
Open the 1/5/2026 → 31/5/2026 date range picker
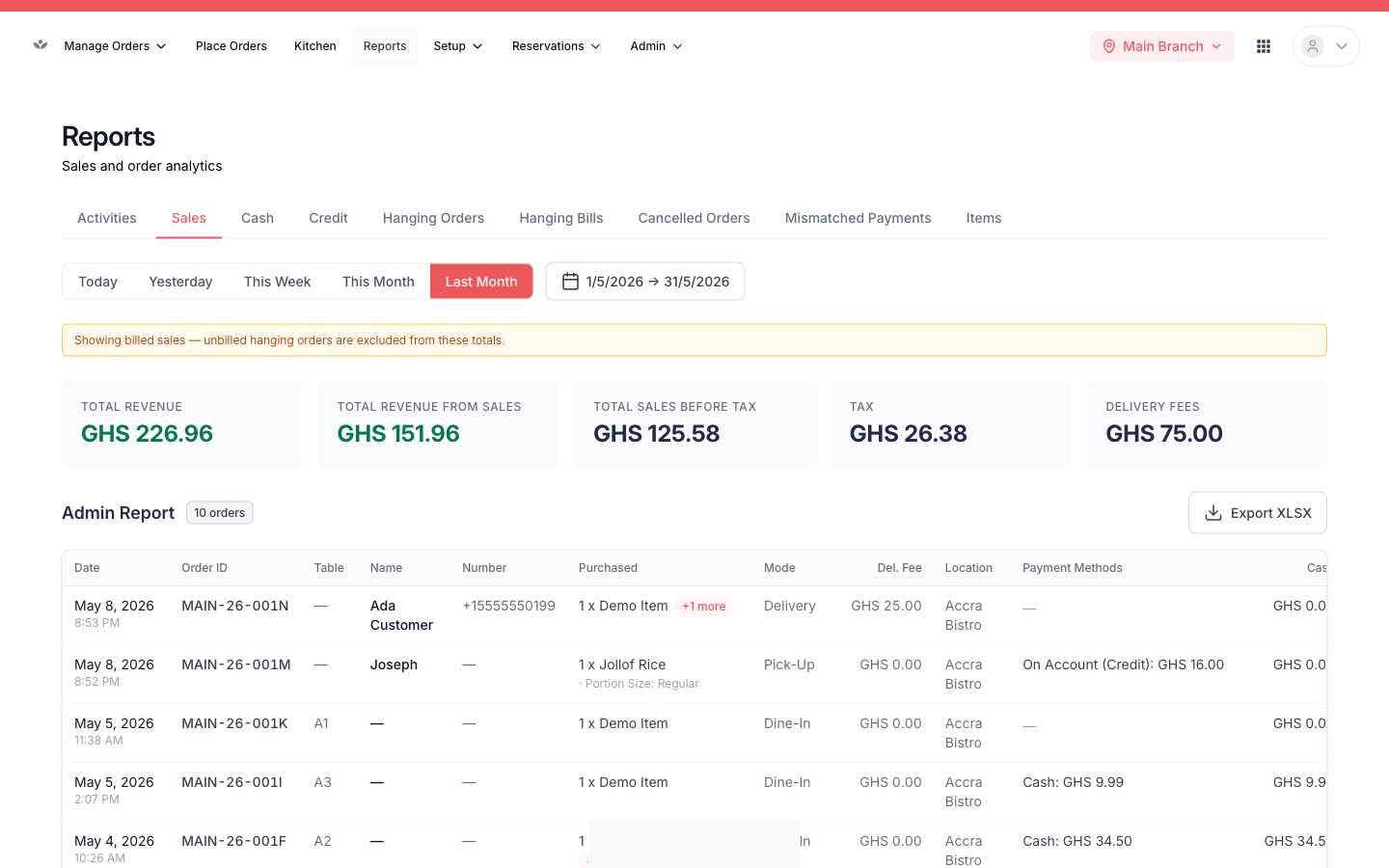point(645,282)
